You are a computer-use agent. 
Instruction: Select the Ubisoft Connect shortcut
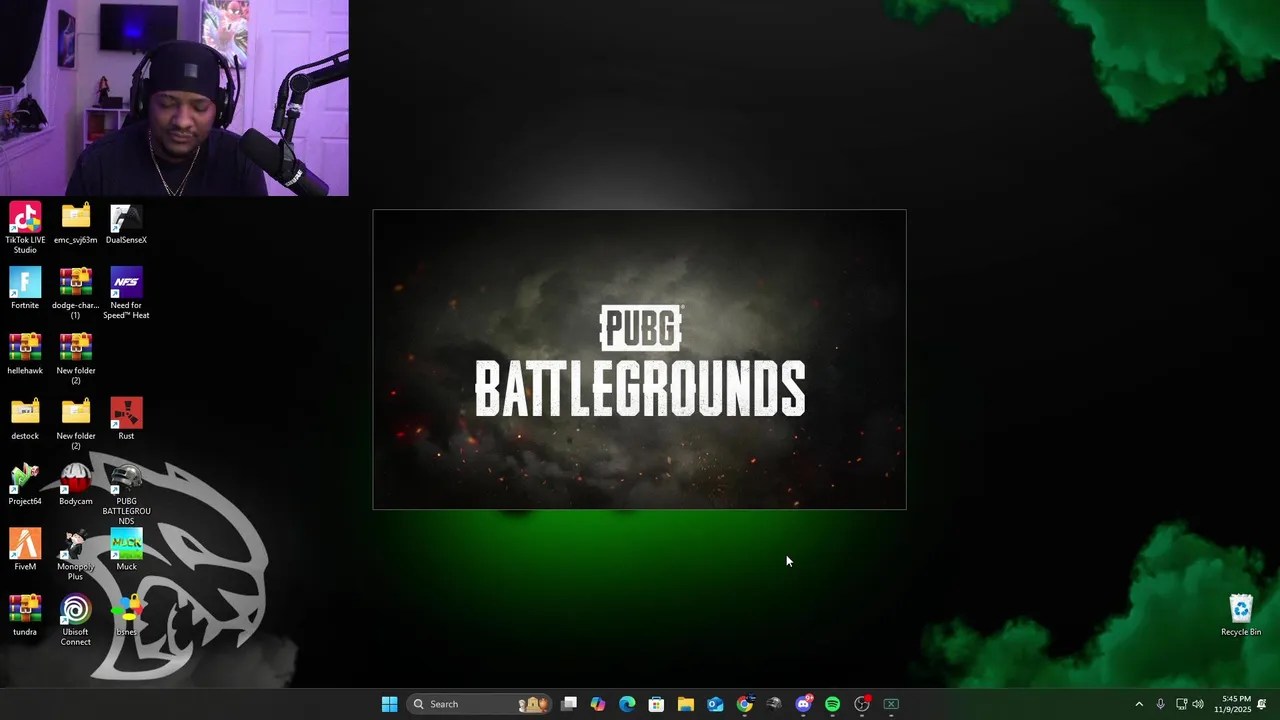point(75,620)
